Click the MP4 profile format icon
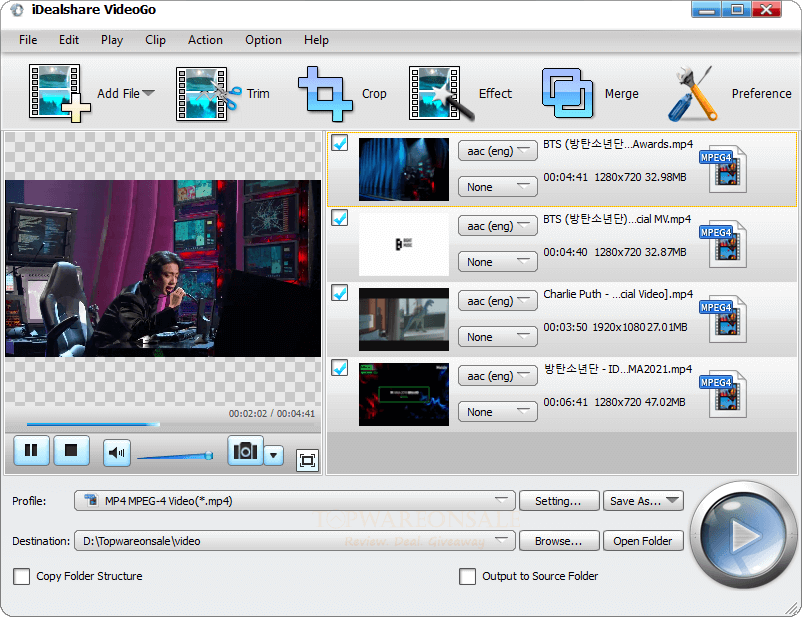Viewport: 802px width, 617px height. [x=91, y=500]
